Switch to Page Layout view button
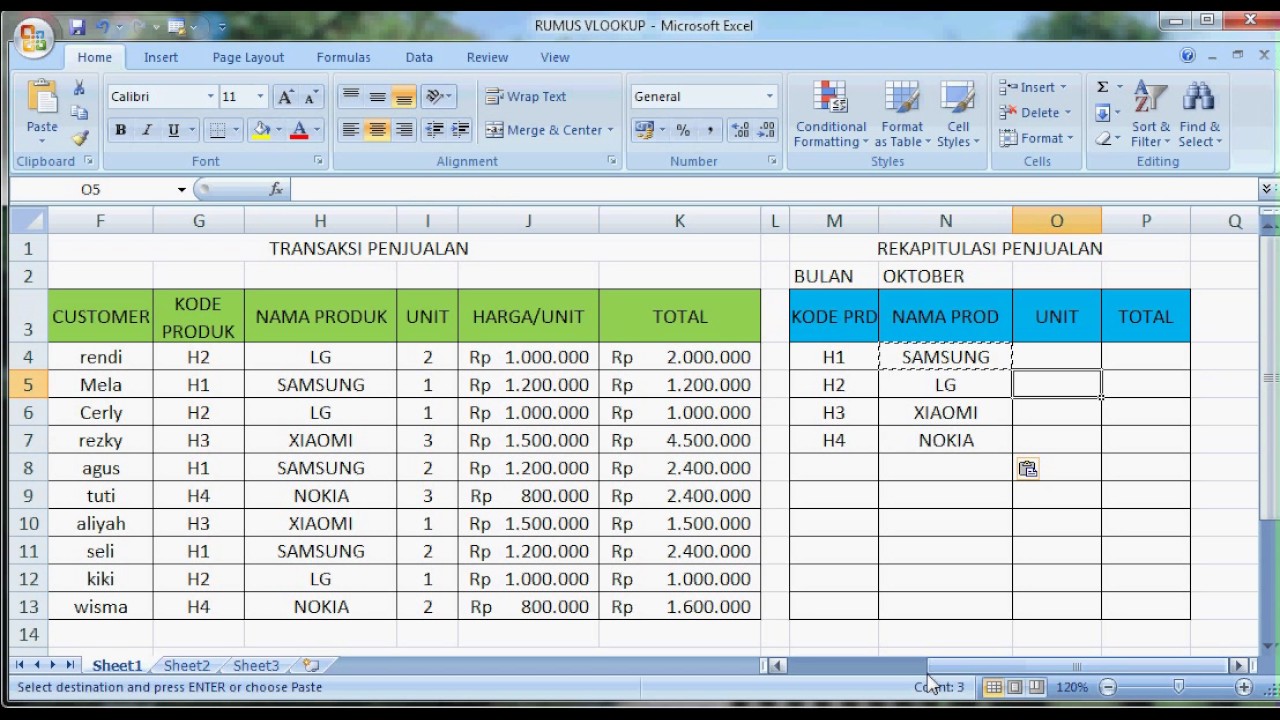This screenshot has width=1280, height=720. coord(1015,687)
